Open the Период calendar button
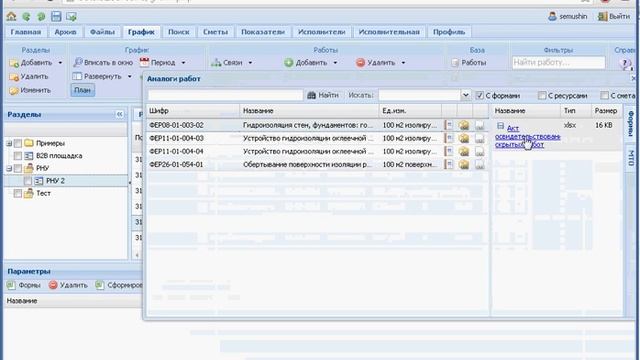This screenshot has height=360, width=640. click(158, 62)
